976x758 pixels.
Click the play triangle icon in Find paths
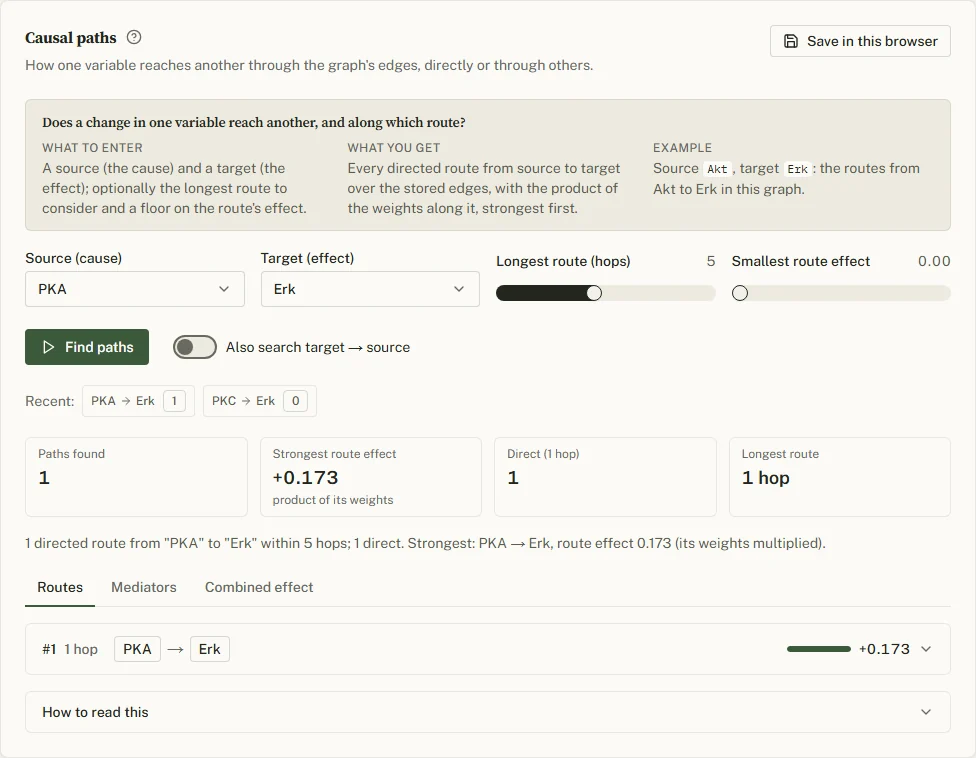[48, 347]
